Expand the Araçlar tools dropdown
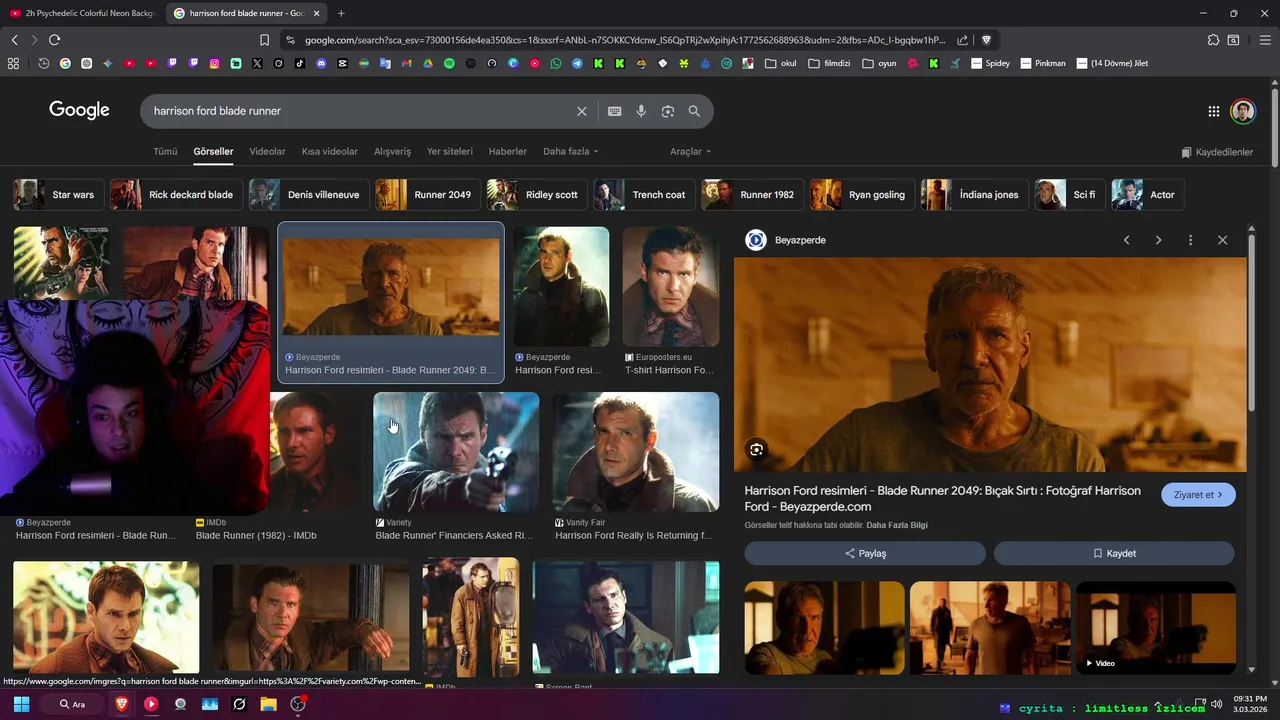This screenshot has height=720, width=1280. (x=690, y=151)
